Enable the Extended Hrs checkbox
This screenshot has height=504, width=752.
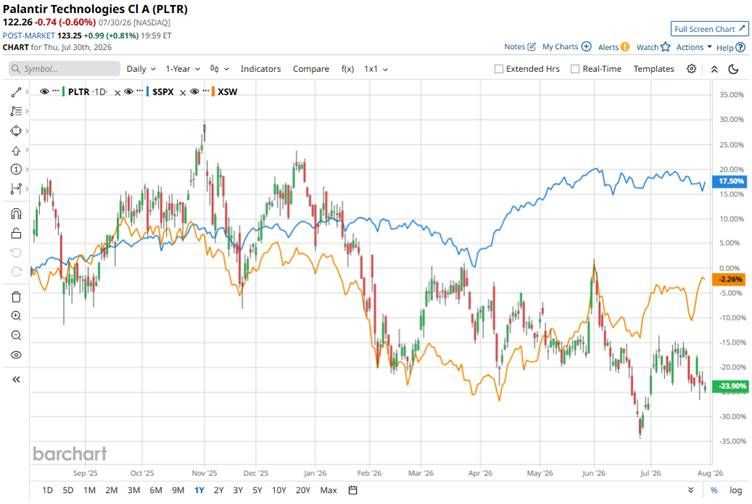499,69
